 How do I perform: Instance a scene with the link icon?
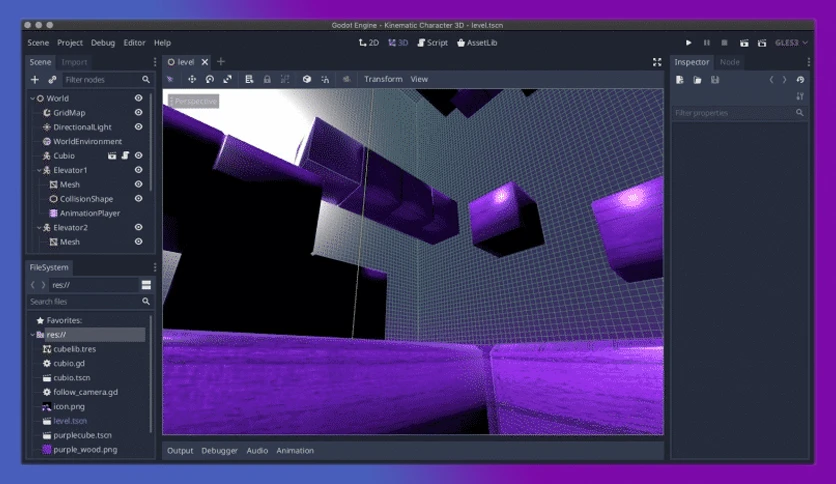52,79
